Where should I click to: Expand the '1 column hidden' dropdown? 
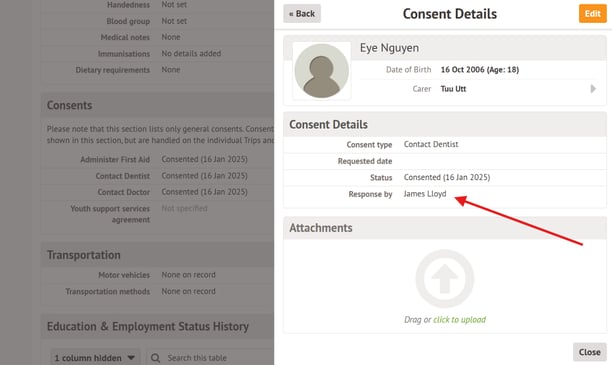95,358
